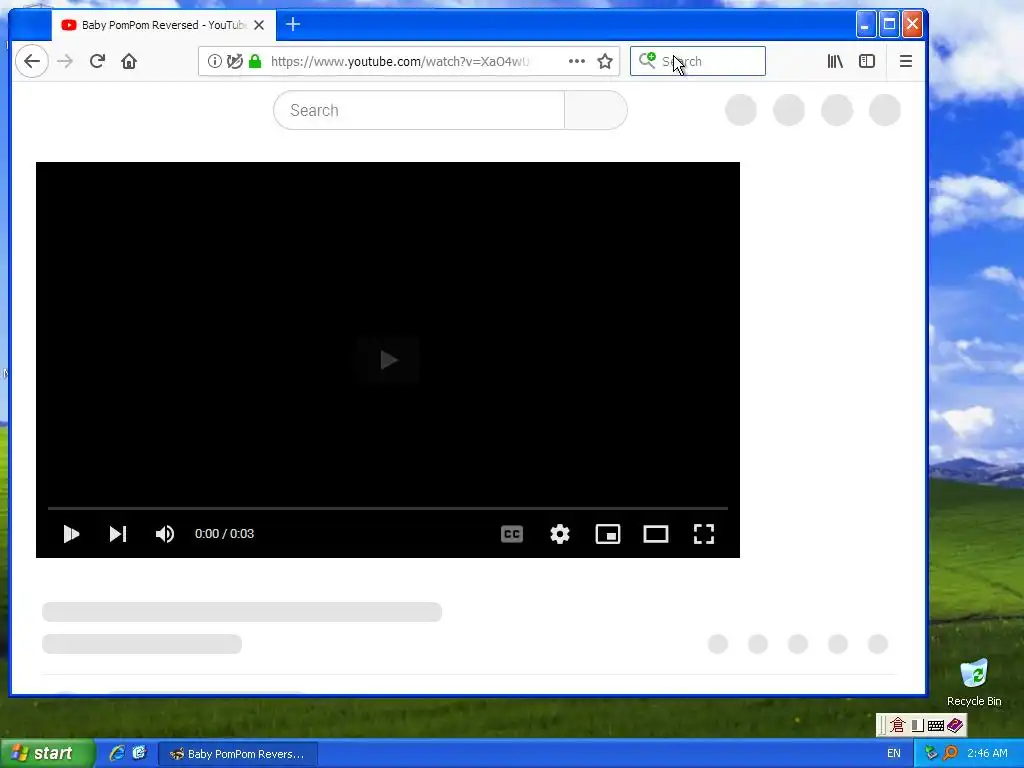
Task: Switch to miniplayer mode
Action: point(608,534)
